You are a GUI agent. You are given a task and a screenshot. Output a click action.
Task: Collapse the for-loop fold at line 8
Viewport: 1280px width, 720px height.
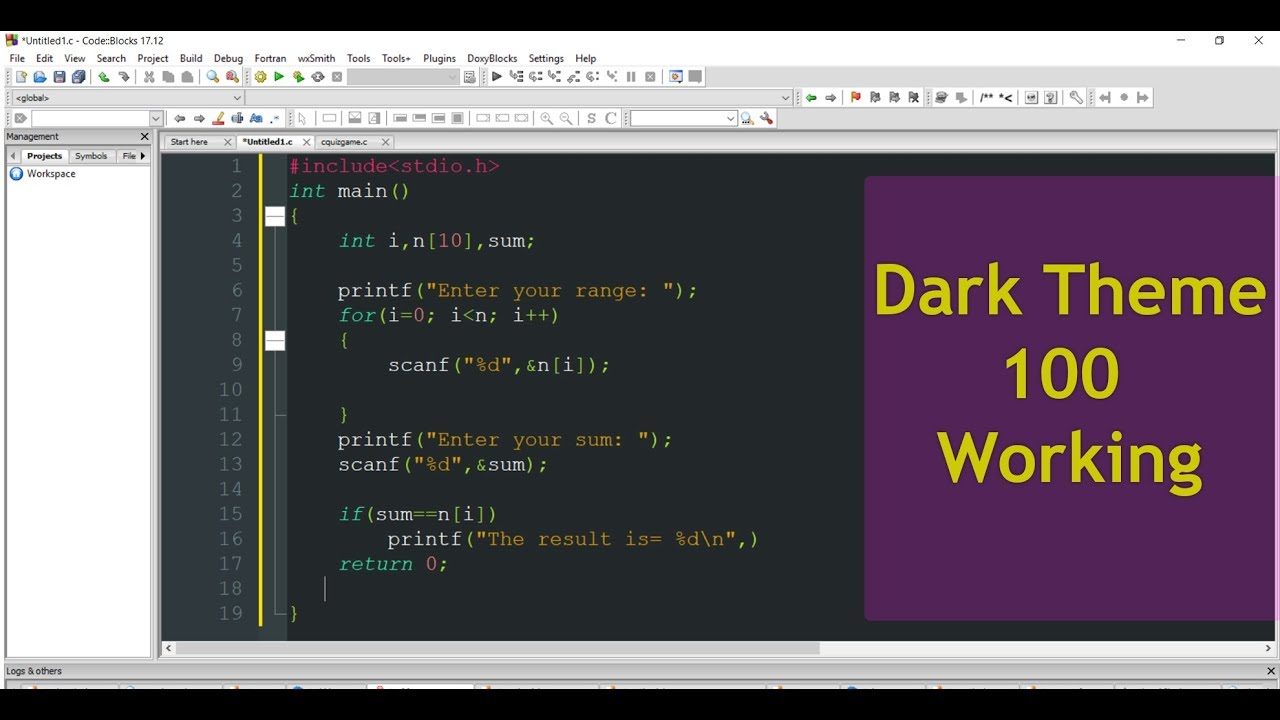click(x=275, y=341)
